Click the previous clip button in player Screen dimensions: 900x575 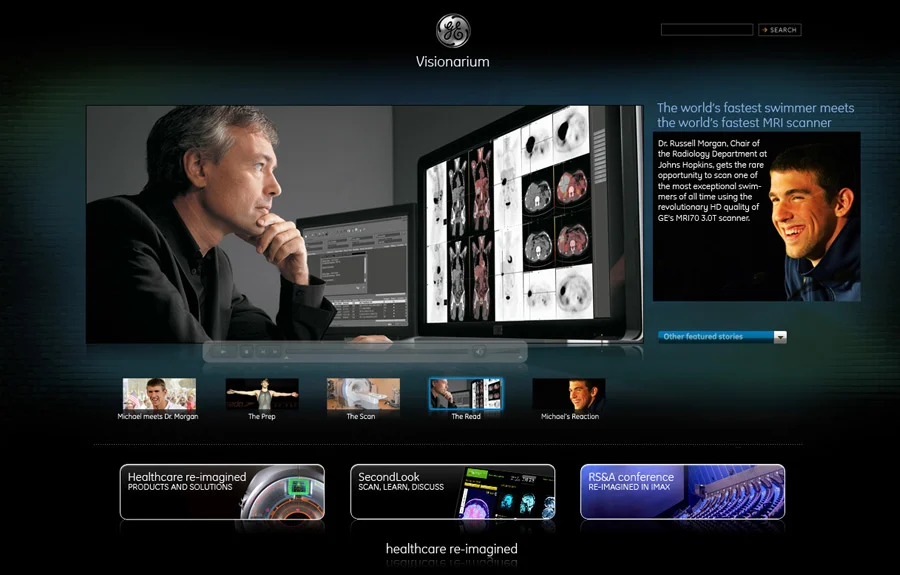[x=263, y=351]
